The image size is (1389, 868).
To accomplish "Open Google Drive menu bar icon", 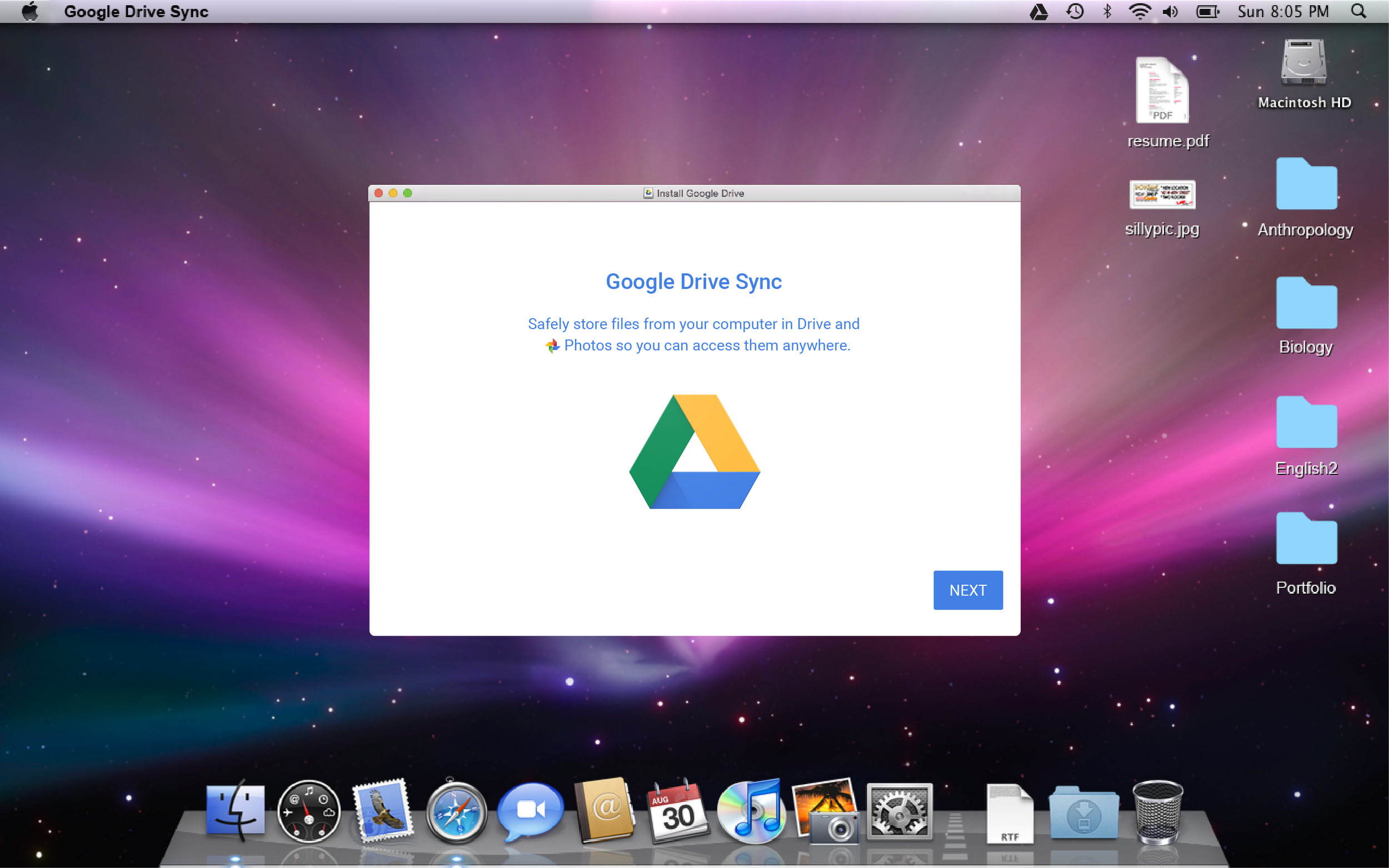I will pos(1038,12).
